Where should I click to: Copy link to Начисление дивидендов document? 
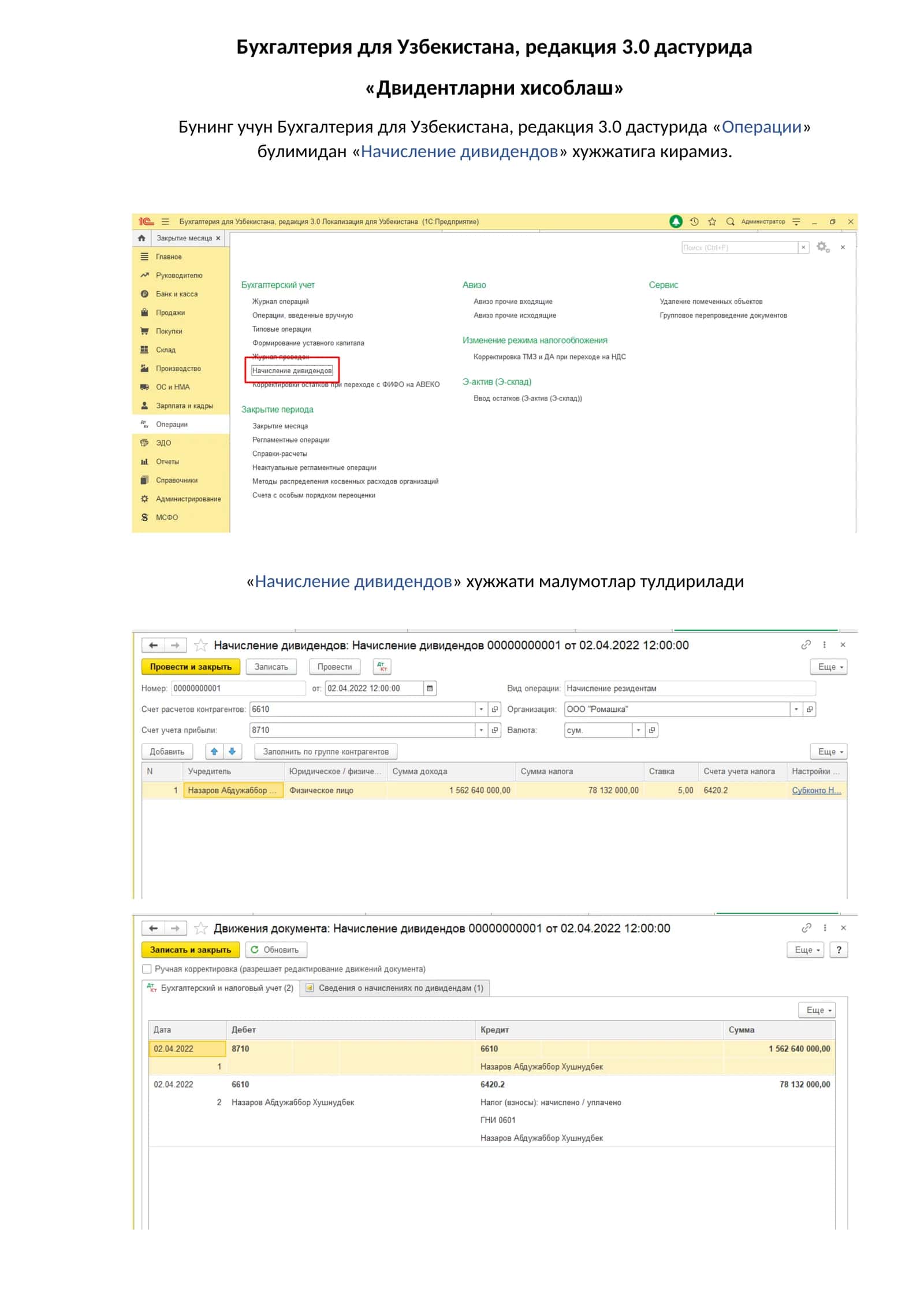806,644
